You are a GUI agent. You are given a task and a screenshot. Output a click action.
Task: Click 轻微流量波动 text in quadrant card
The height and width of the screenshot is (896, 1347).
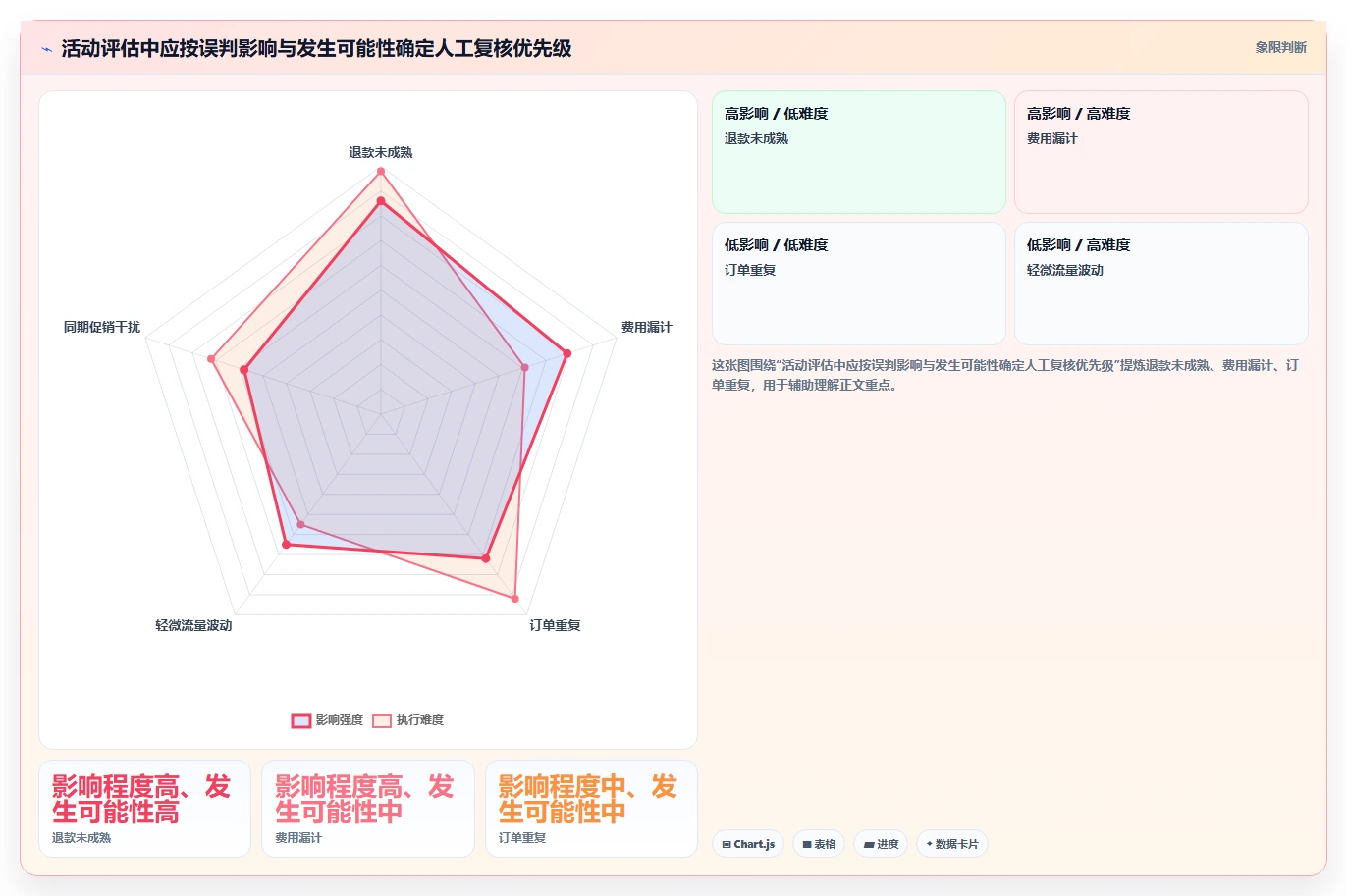[x=1065, y=270]
